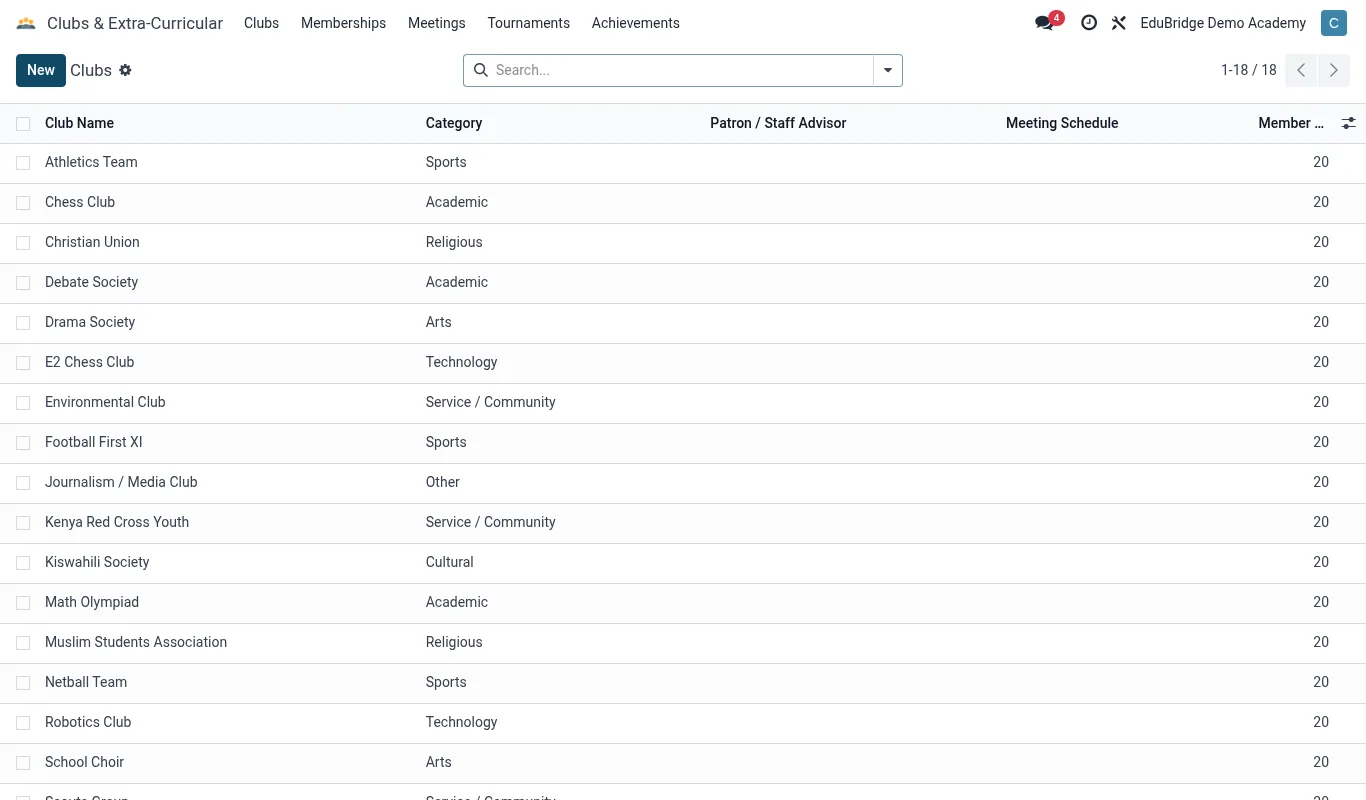The image size is (1366, 800).
Task: Click the gear icon next to Clubs
Action: pyautogui.click(x=125, y=70)
